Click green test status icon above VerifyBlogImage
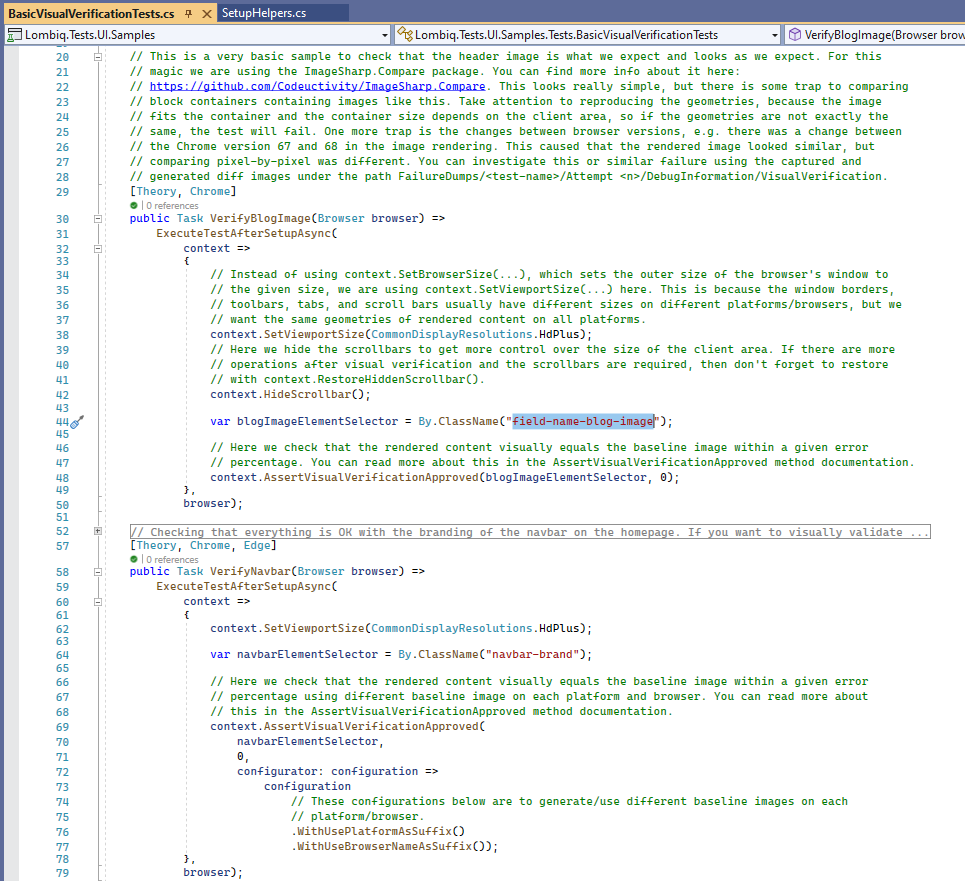 click(x=134, y=205)
